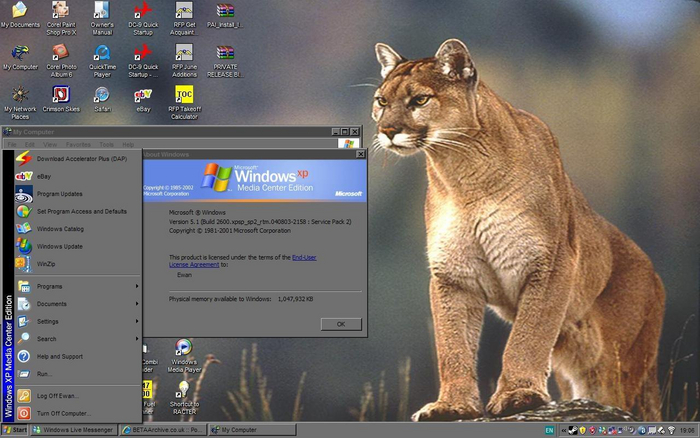Viewport: 700px width, 438px height.
Task: Click Download Accelerator Plus in Start menu
Action: pyautogui.click(x=78, y=159)
